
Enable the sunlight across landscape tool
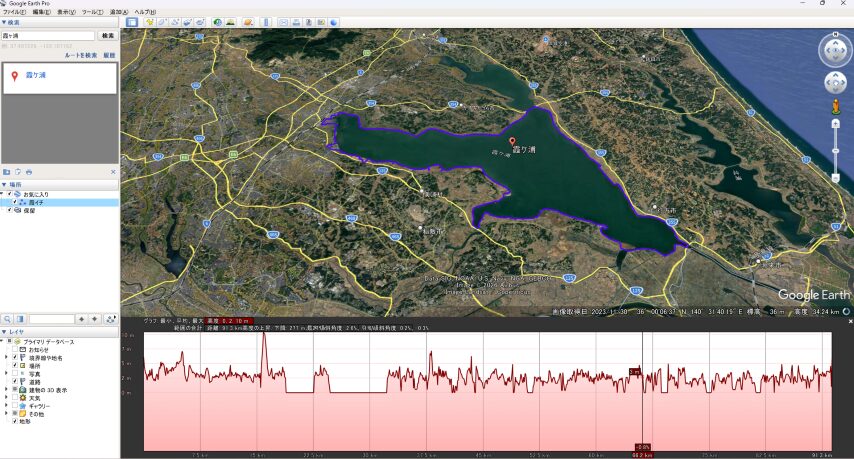coord(231,21)
